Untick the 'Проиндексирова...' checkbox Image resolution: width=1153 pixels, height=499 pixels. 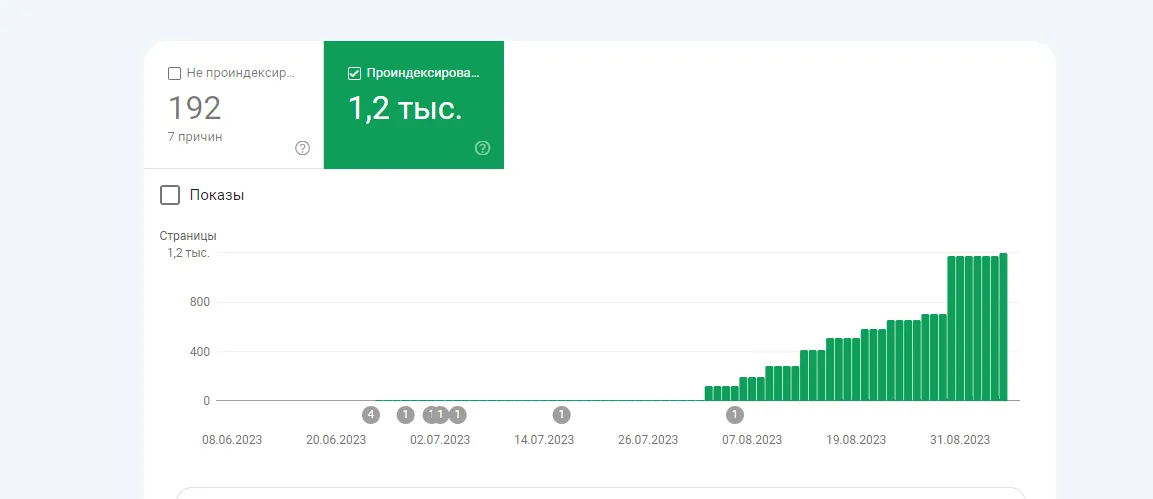tap(354, 73)
